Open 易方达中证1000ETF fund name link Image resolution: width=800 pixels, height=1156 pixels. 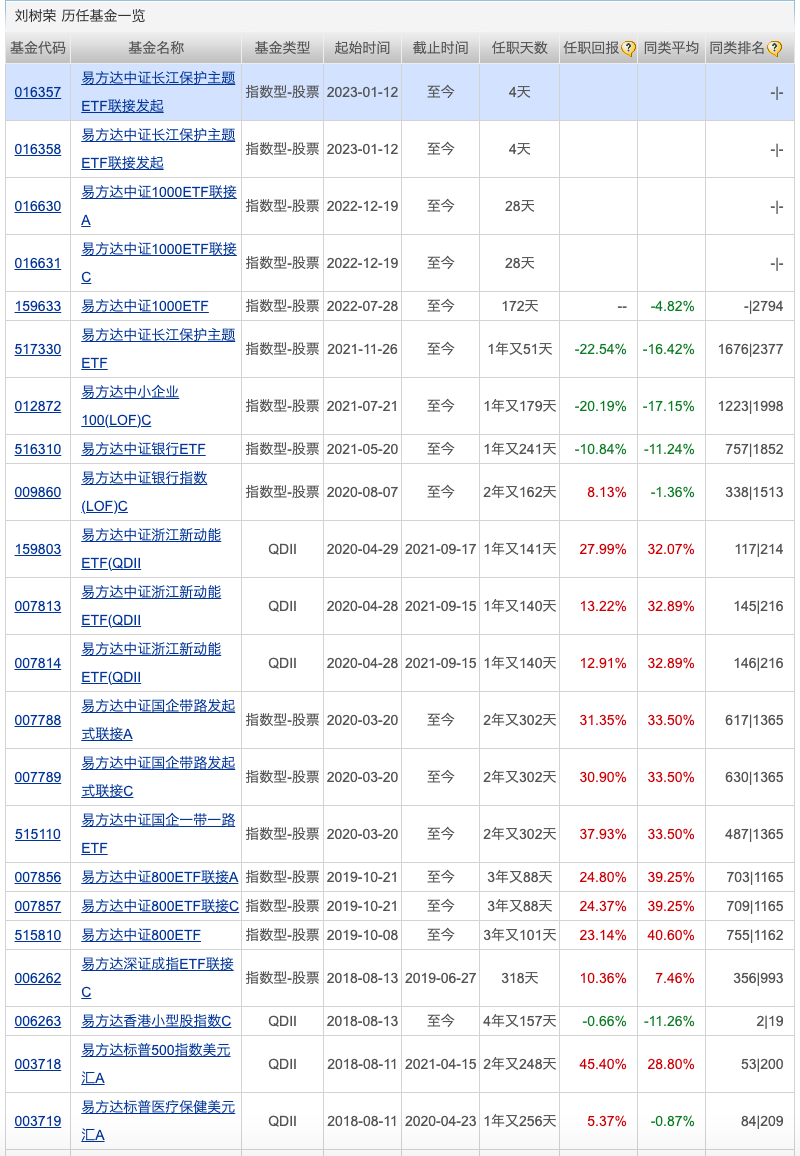click(145, 306)
